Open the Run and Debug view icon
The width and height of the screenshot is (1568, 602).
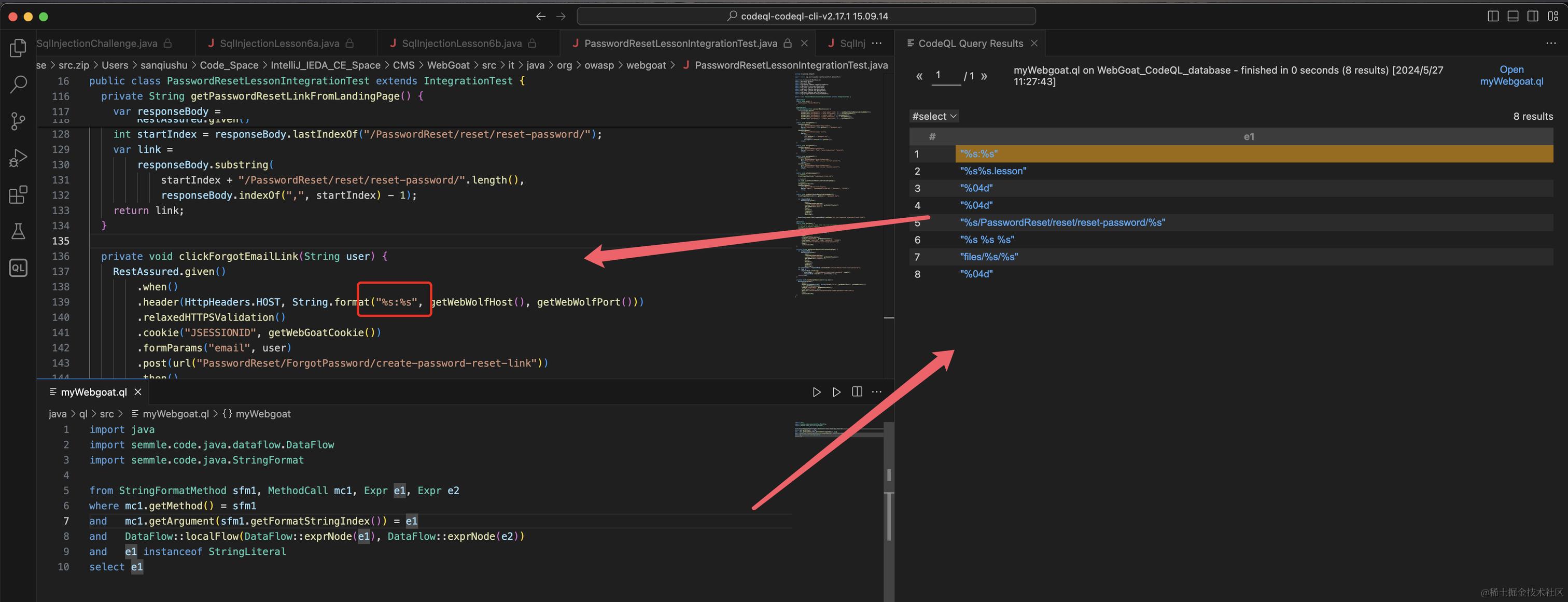(18, 158)
